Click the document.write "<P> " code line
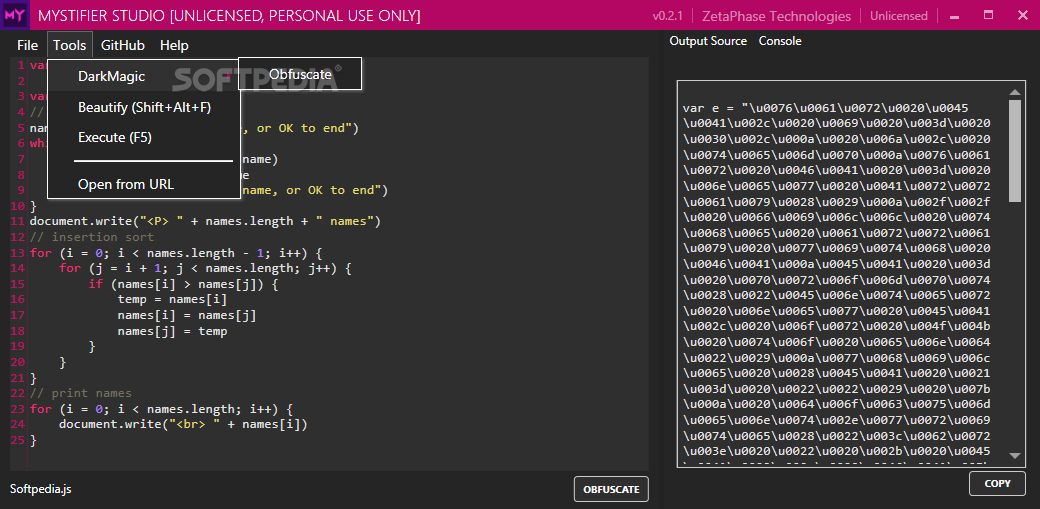Viewport: 1040px width, 509px height. (x=205, y=221)
